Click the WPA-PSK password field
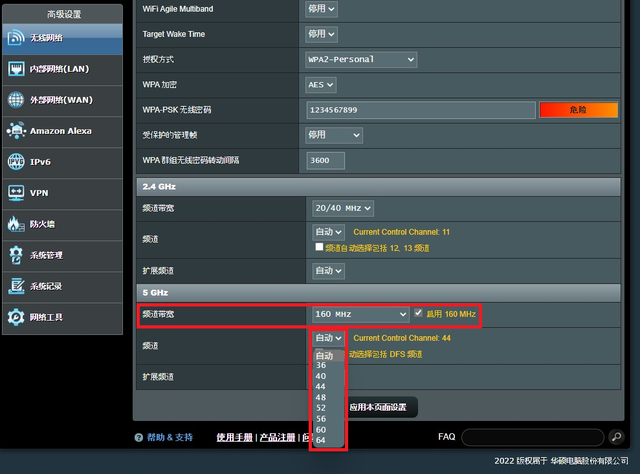640x474 pixels. [x=421, y=110]
